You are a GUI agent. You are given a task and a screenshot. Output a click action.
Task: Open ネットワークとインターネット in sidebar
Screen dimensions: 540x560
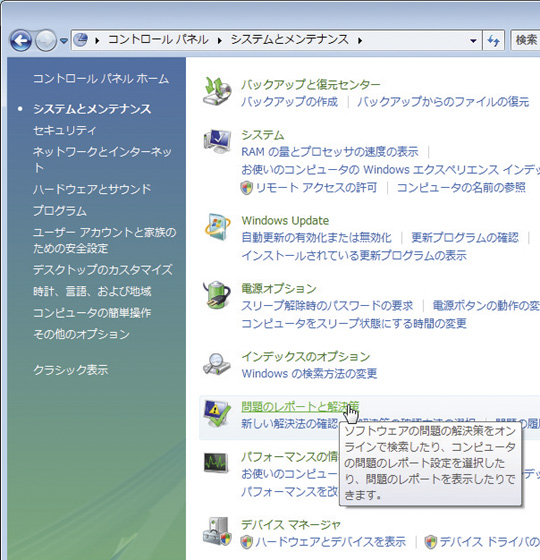coord(102,159)
